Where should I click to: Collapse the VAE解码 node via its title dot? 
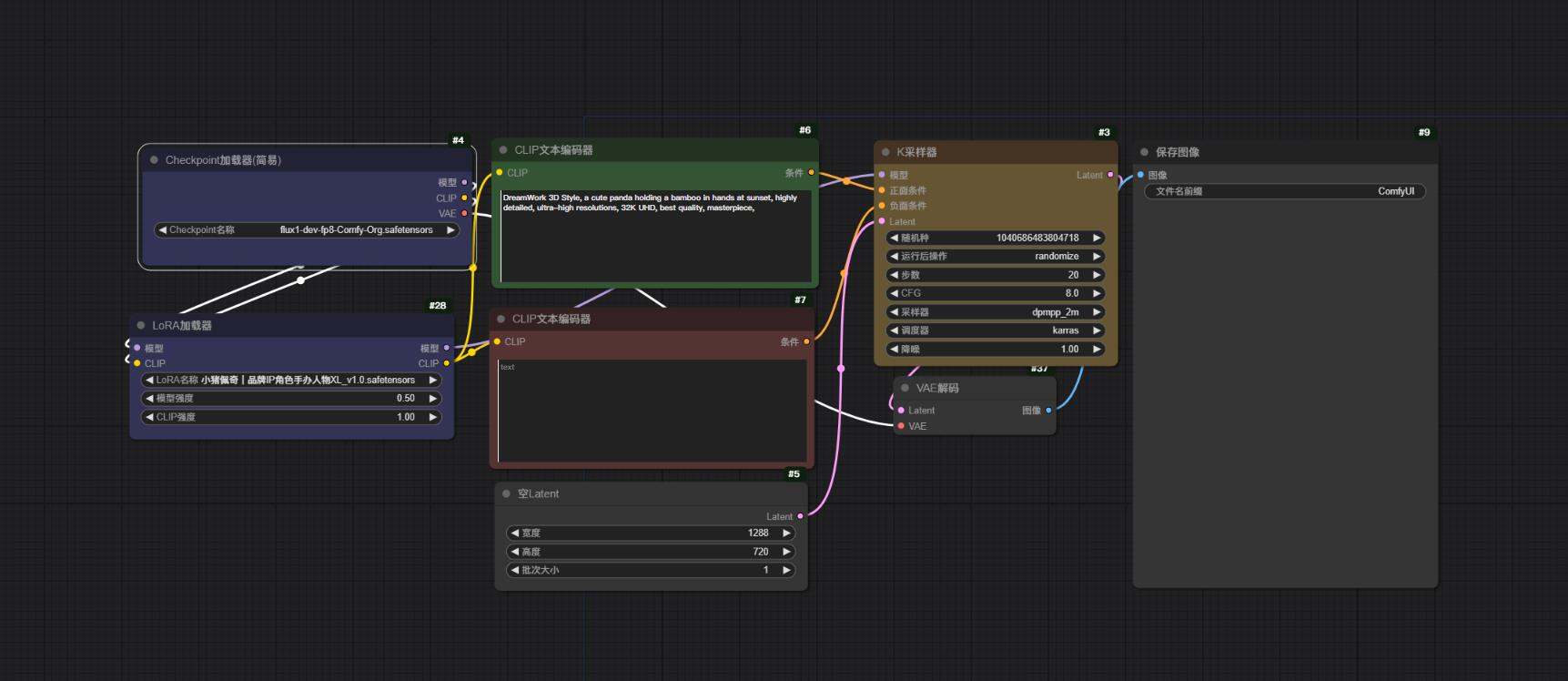905,388
